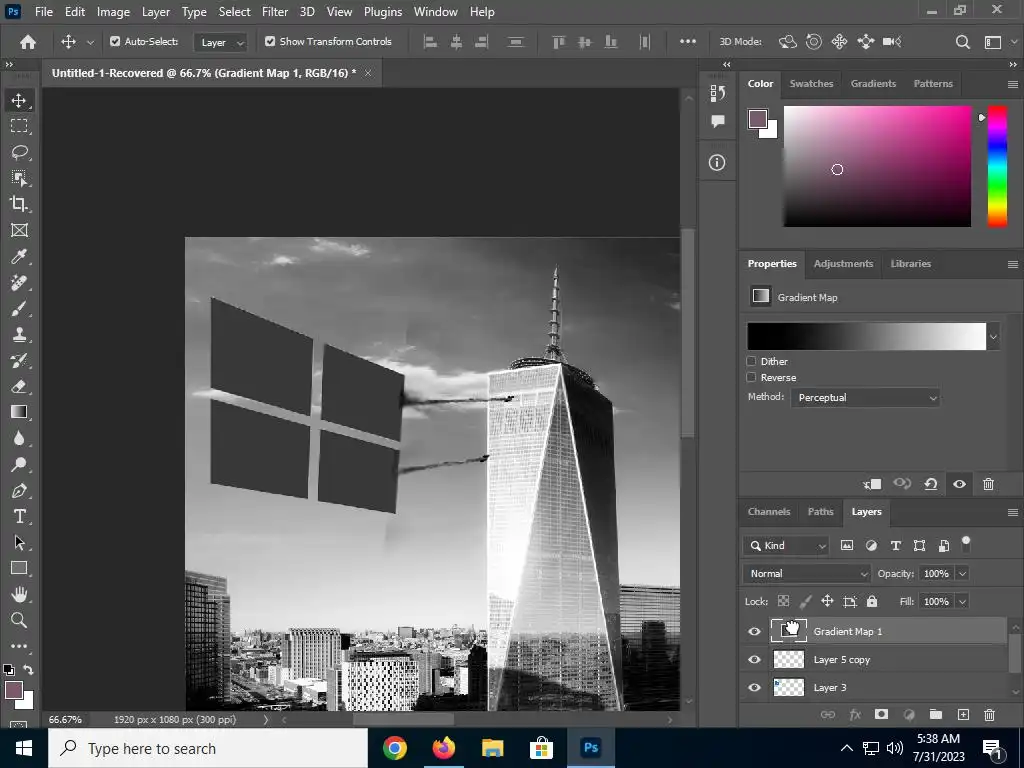The height and width of the screenshot is (768, 1024).
Task: Select the Brush tool
Action: pyautogui.click(x=19, y=308)
